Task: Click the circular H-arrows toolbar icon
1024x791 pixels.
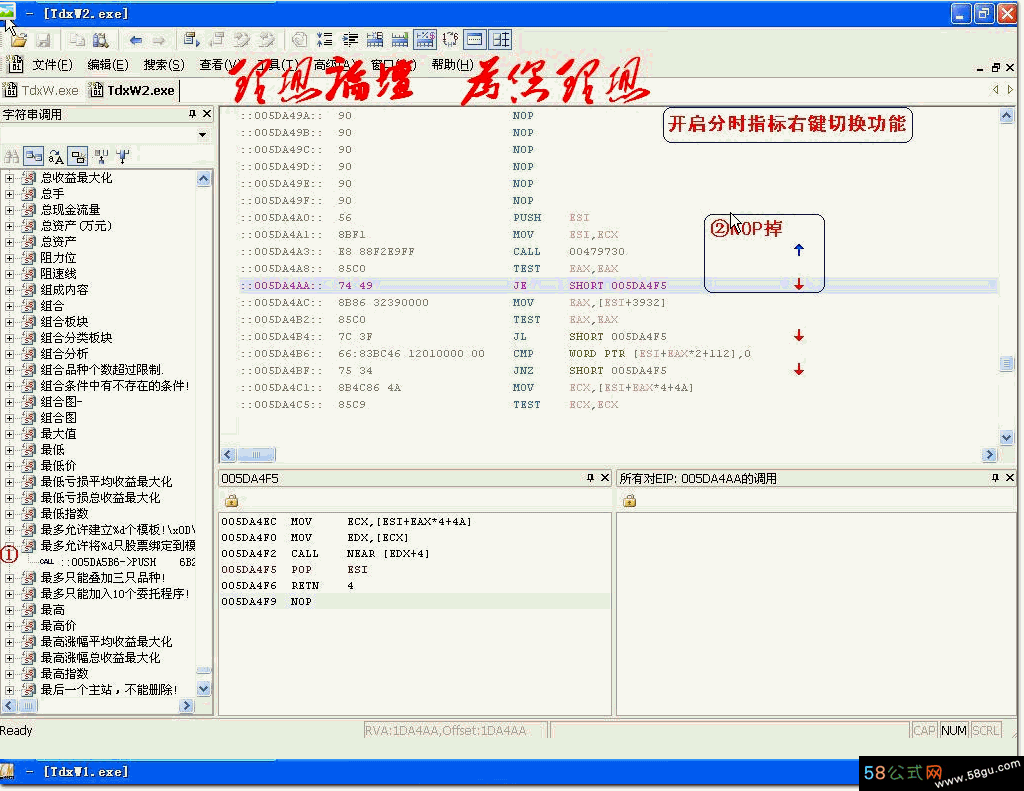Action: [x=450, y=40]
